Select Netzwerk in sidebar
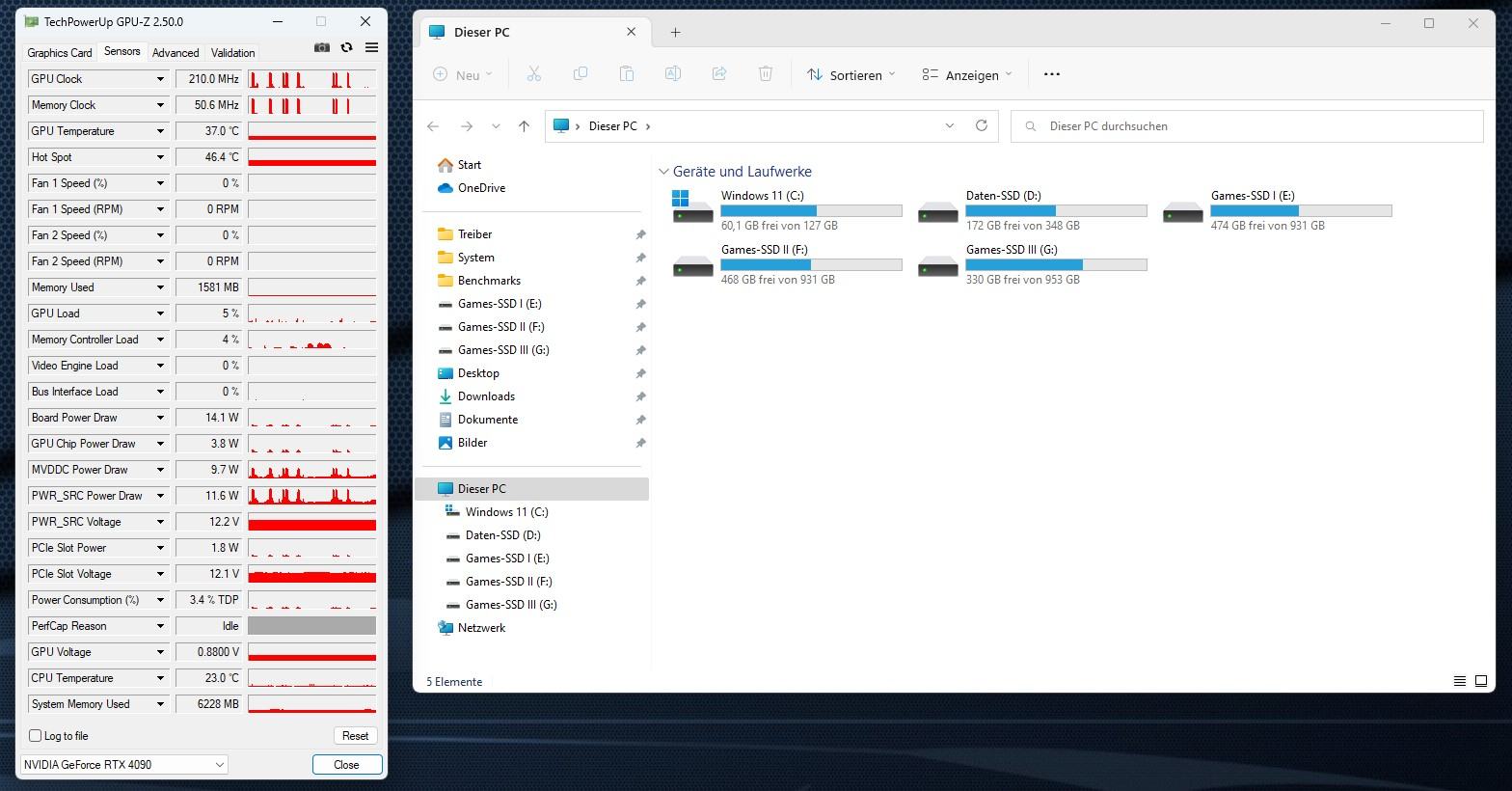 (472, 628)
